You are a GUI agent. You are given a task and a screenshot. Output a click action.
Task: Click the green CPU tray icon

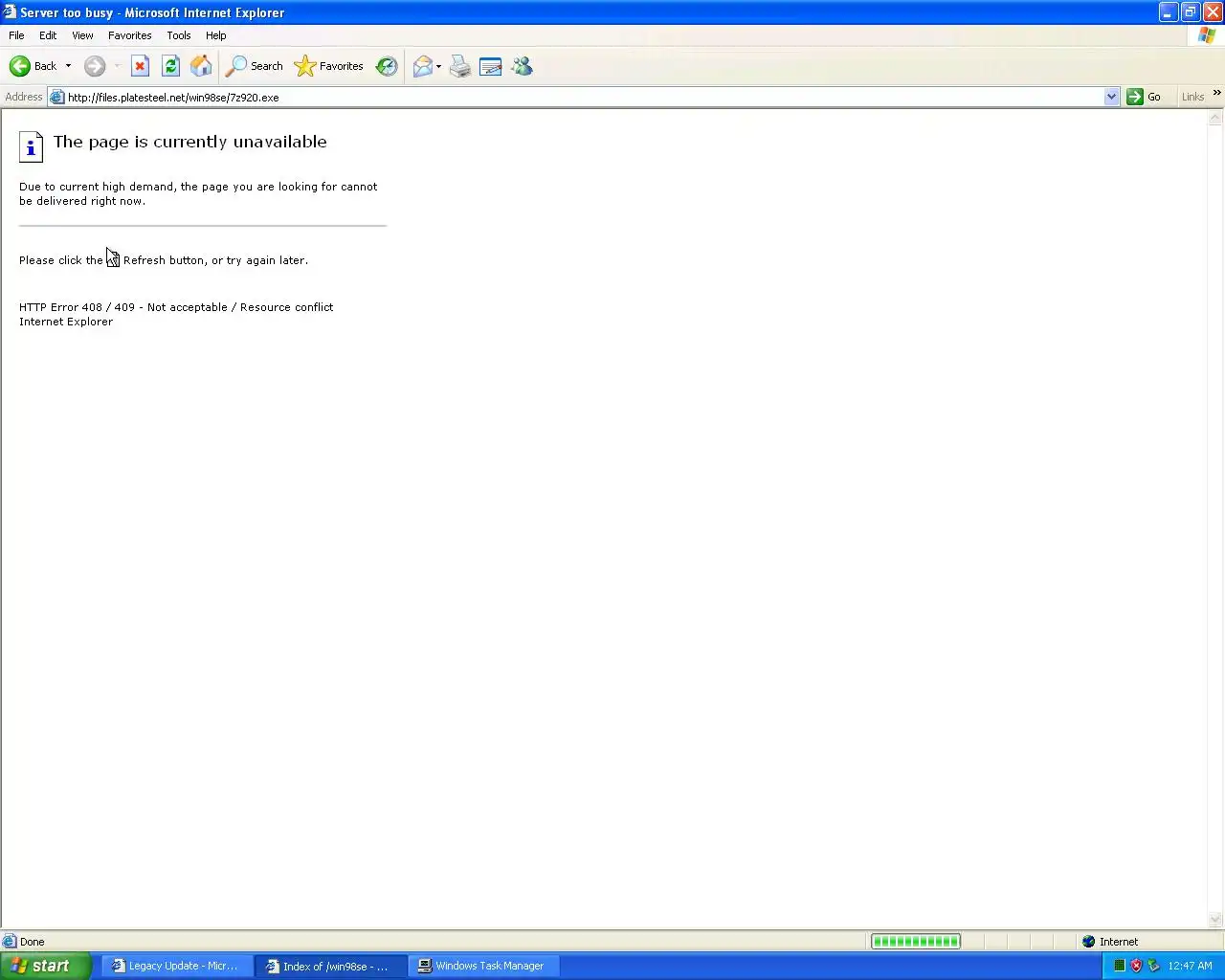coord(1119,966)
